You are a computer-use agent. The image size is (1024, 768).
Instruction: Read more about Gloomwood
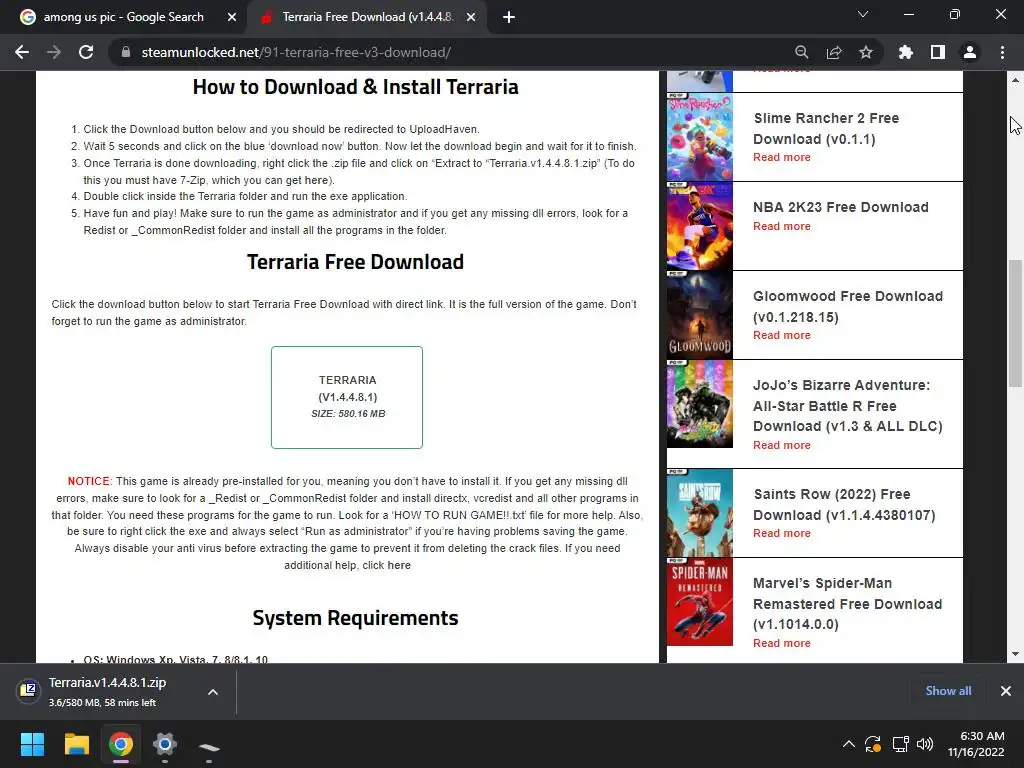tap(782, 335)
